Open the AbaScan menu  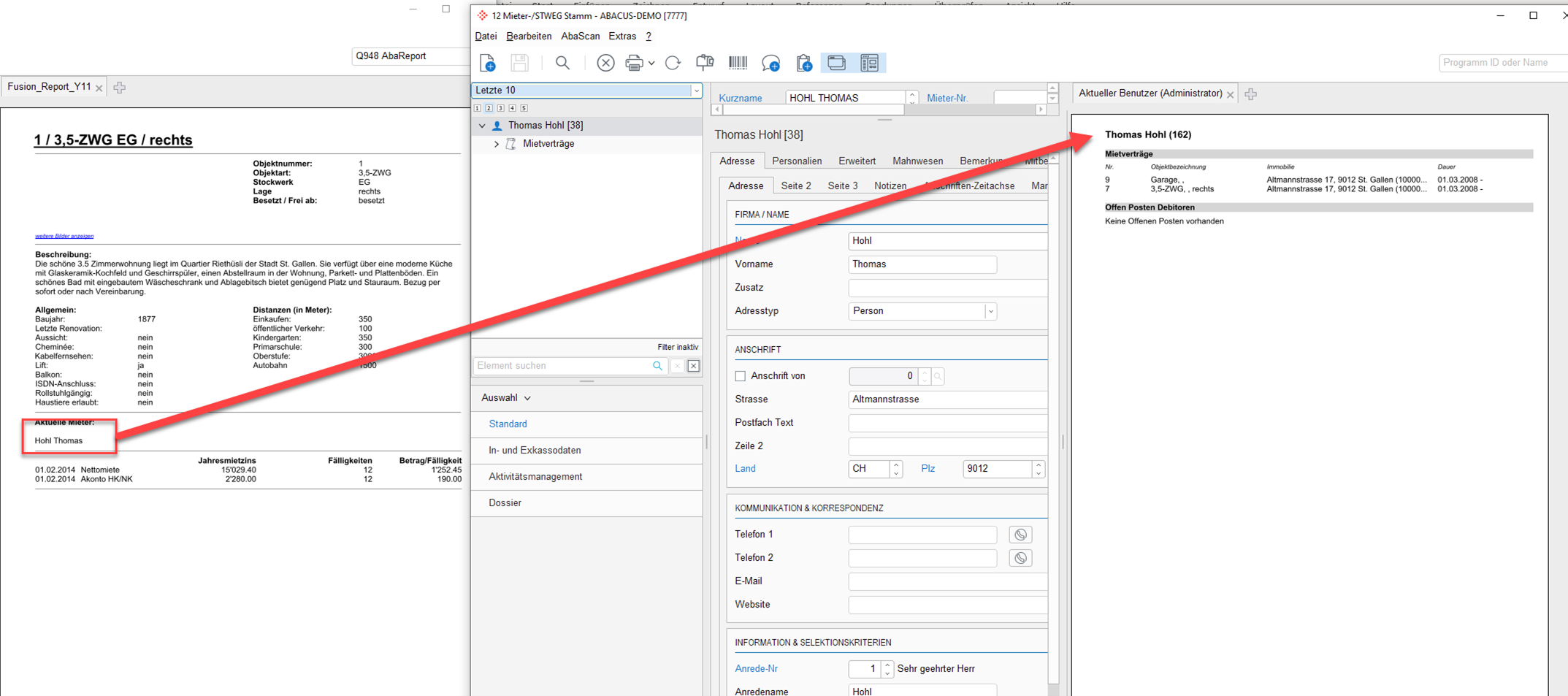pos(580,36)
